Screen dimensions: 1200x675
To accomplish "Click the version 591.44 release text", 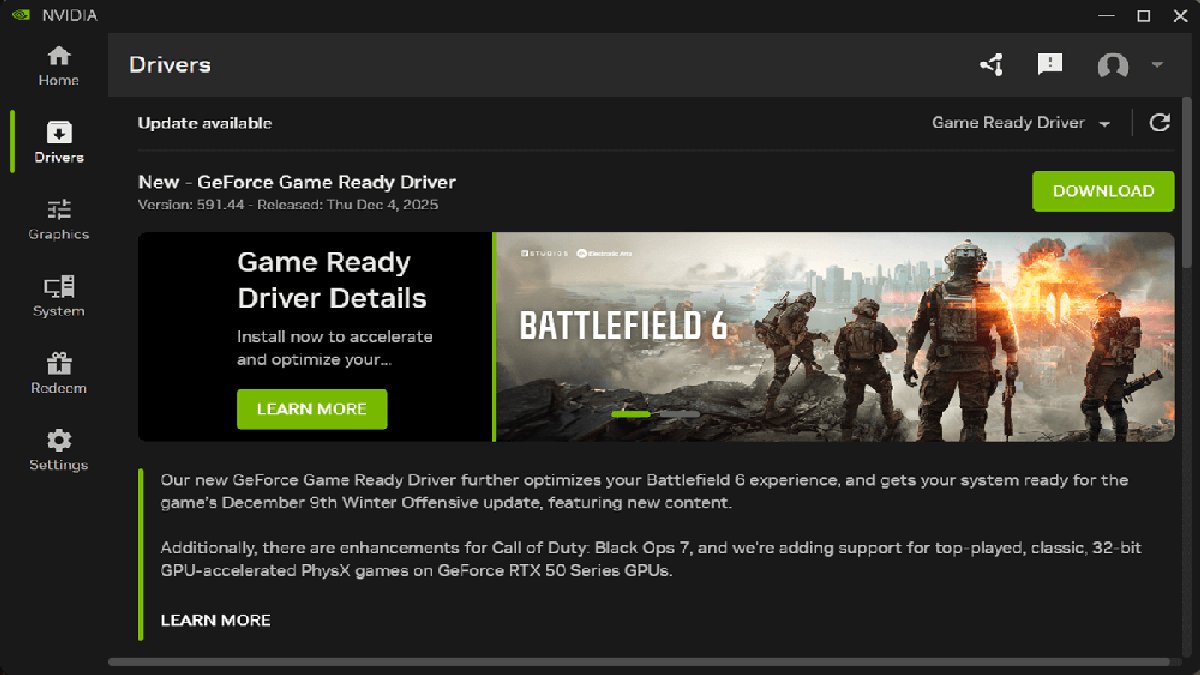I will (x=288, y=205).
